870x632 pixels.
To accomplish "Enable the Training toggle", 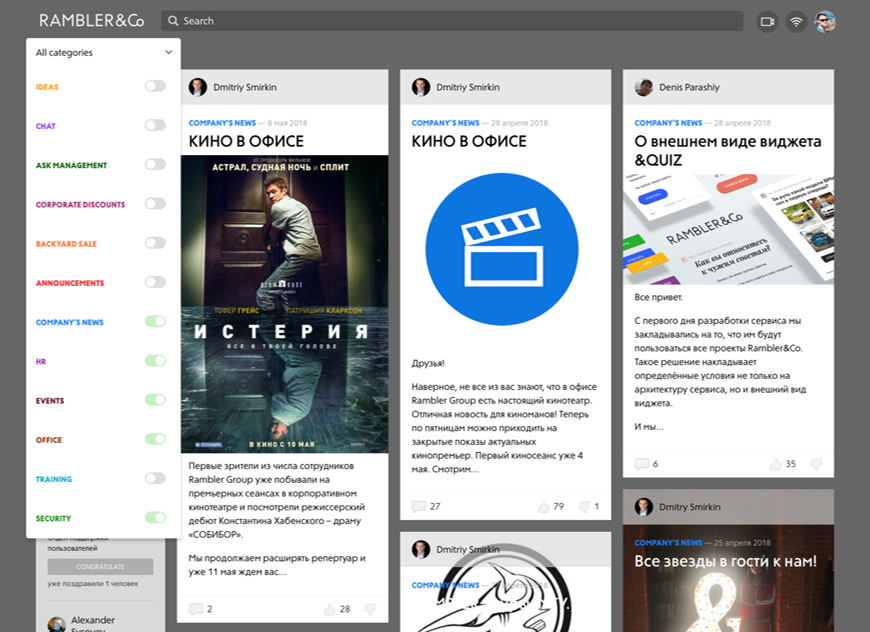I will pos(155,478).
